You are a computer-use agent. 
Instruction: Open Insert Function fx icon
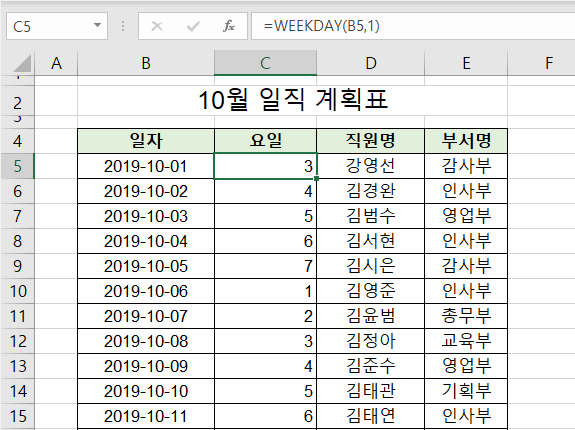[229, 26]
